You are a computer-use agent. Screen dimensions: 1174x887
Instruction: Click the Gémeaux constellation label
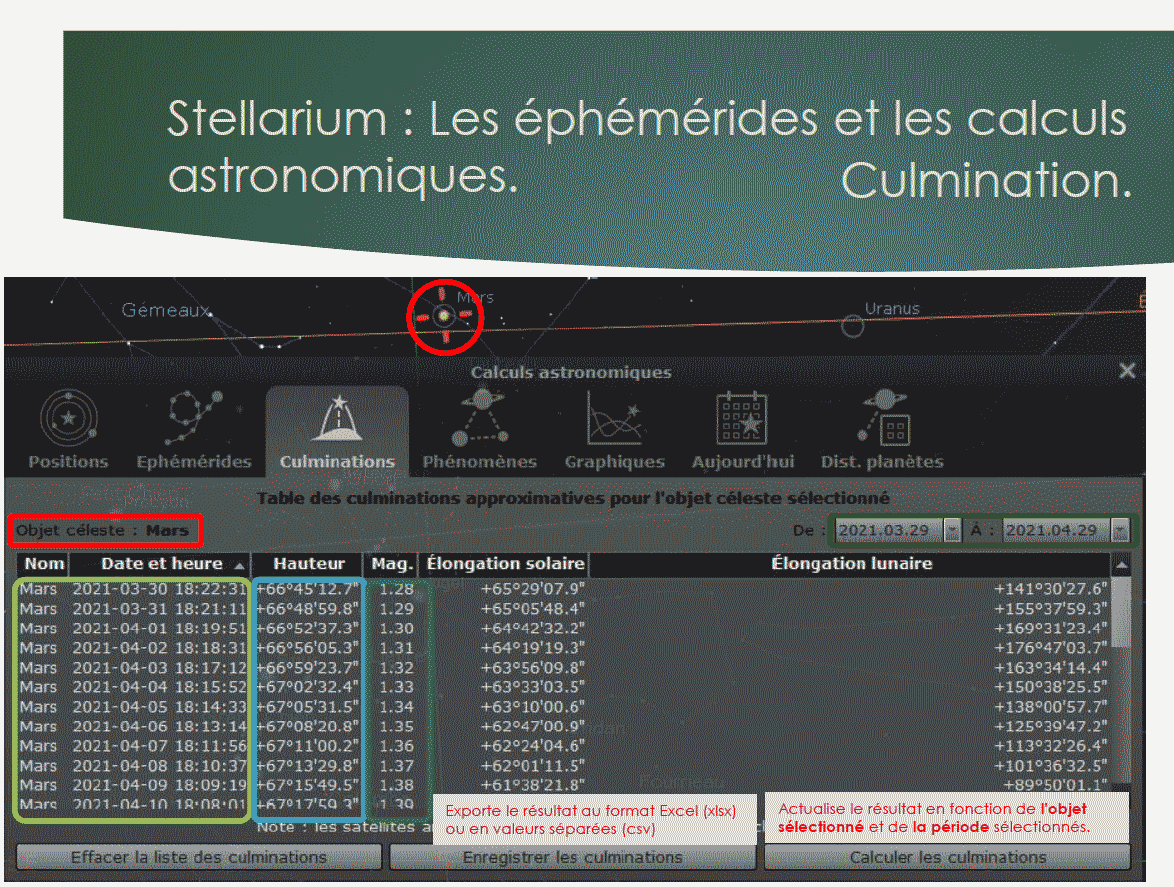(166, 310)
